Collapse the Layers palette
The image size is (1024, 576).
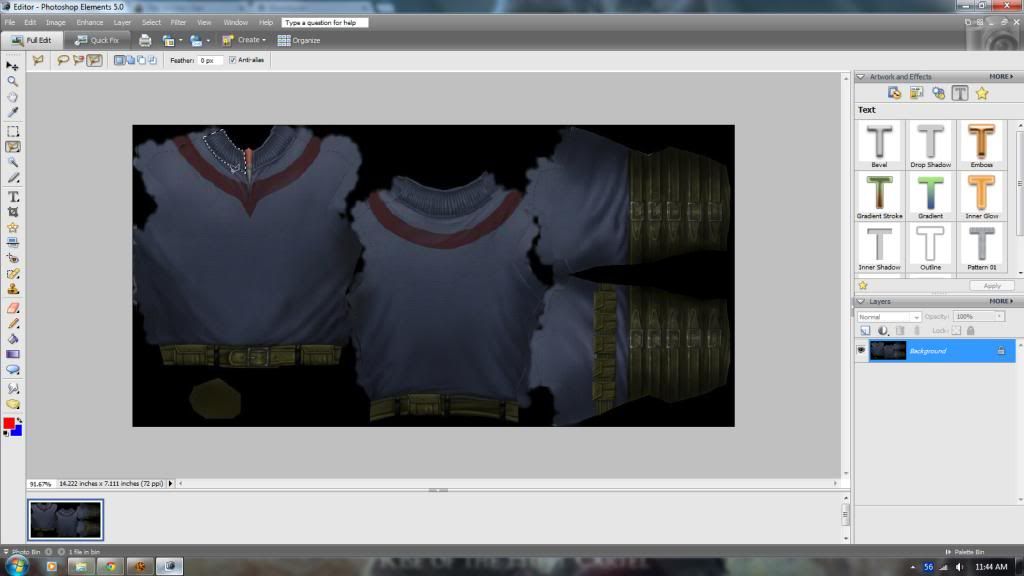tap(861, 302)
